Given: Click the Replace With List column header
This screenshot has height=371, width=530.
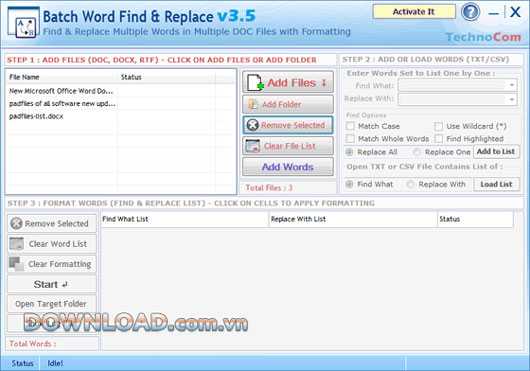Looking at the screenshot, I should pos(353,219).
